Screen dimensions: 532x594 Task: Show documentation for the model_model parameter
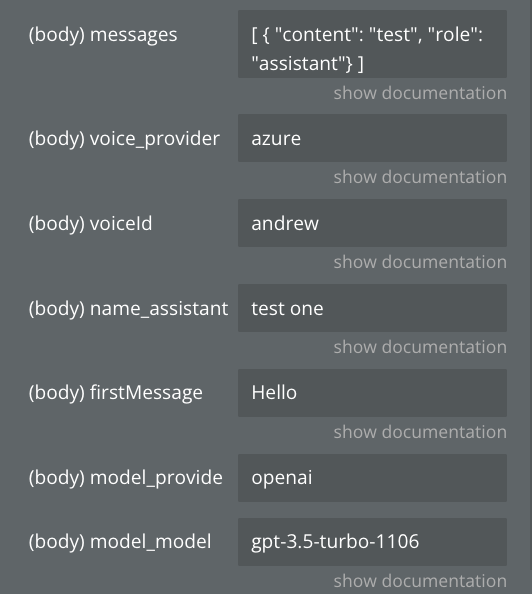pos(420,581)
